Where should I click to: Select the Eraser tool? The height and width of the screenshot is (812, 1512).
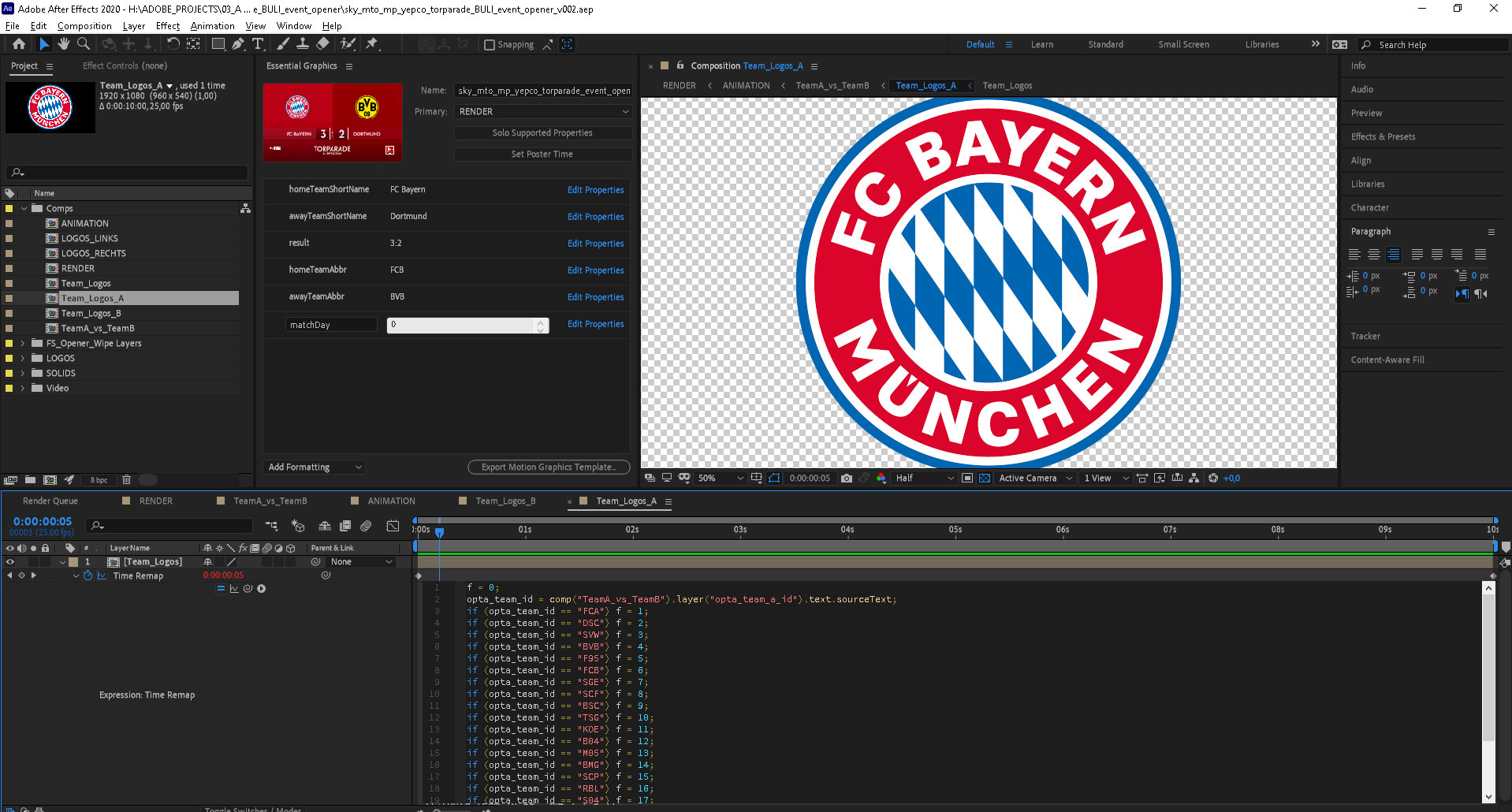click(x=322, y=44)
